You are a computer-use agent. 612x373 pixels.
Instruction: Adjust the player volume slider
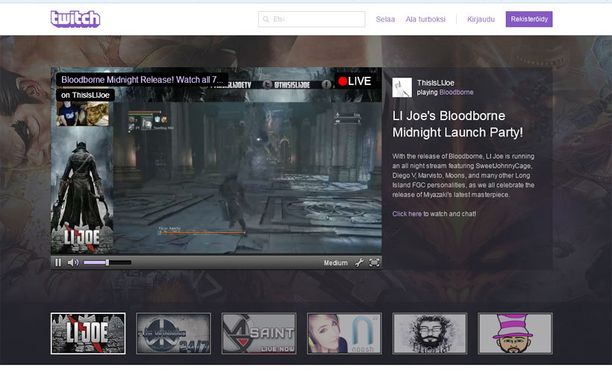pos(107,263)
